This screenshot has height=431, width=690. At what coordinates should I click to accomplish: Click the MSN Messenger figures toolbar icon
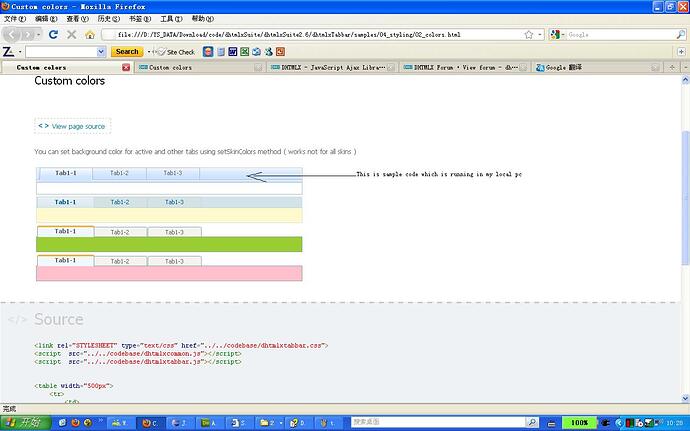[x=268, y=52]
